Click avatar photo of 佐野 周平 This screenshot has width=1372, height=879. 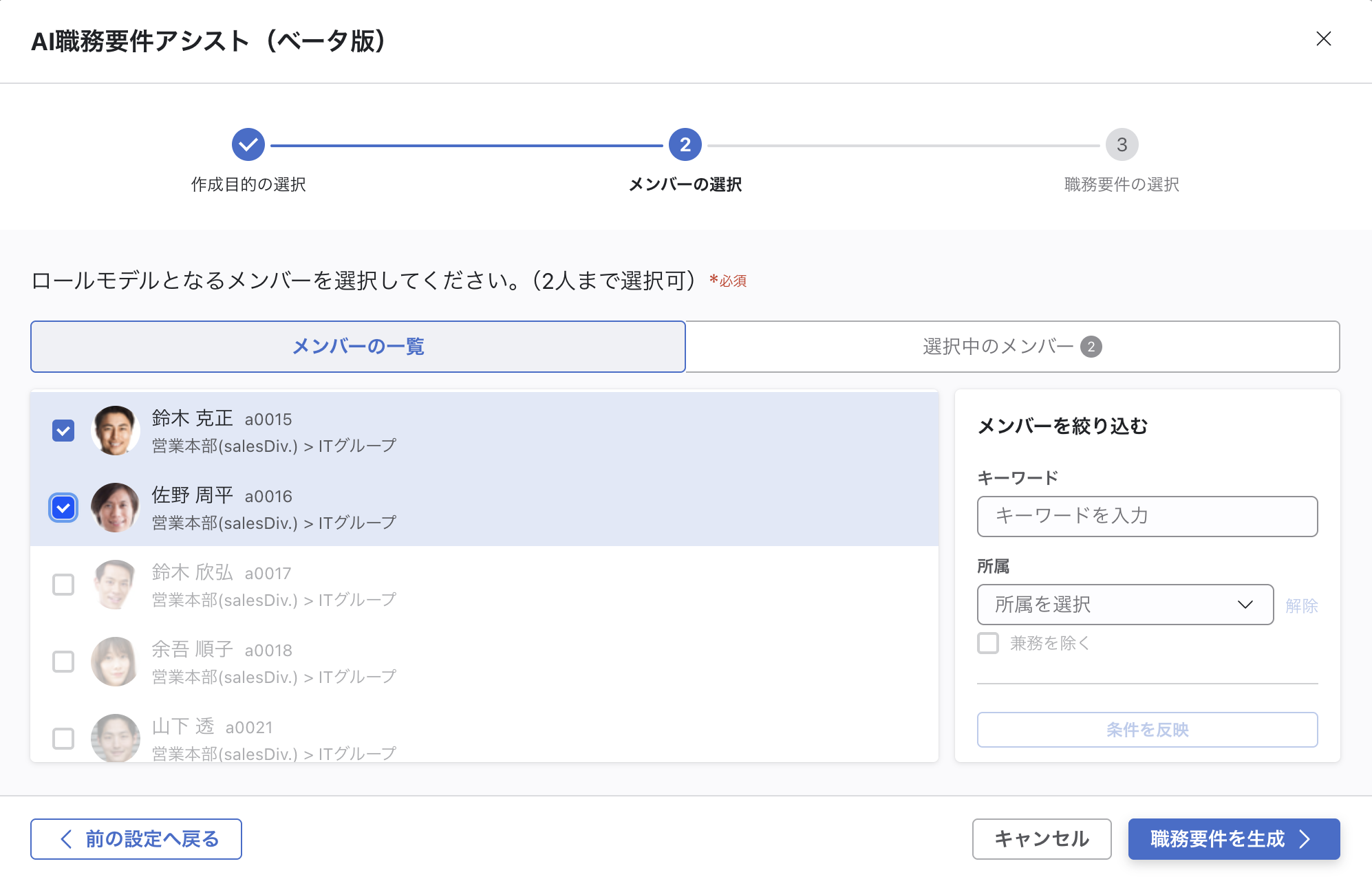[116, 508]
